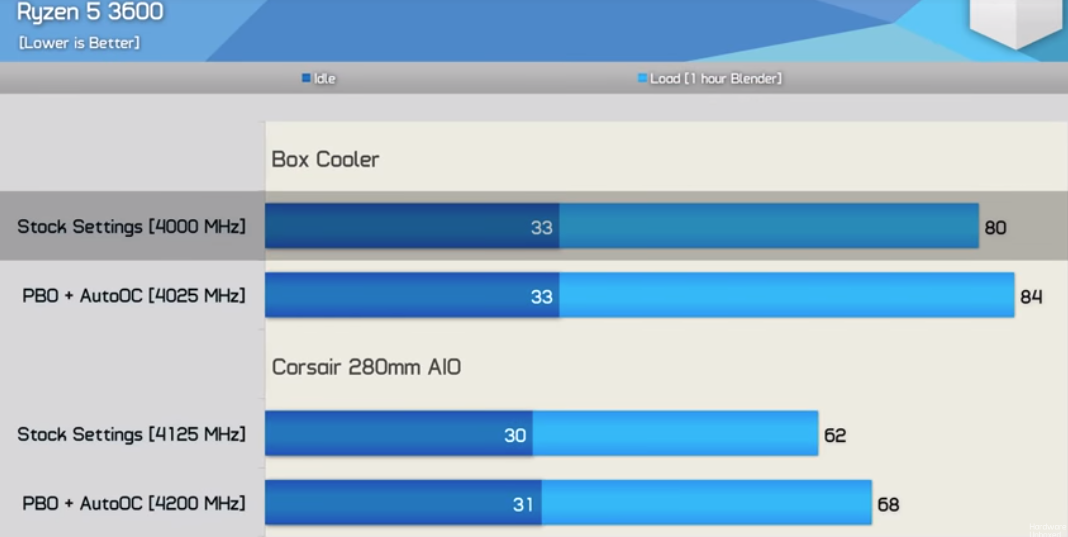
Task: Select the '[Lower is Better]' subtitle
Action: [x=79, y=43]
